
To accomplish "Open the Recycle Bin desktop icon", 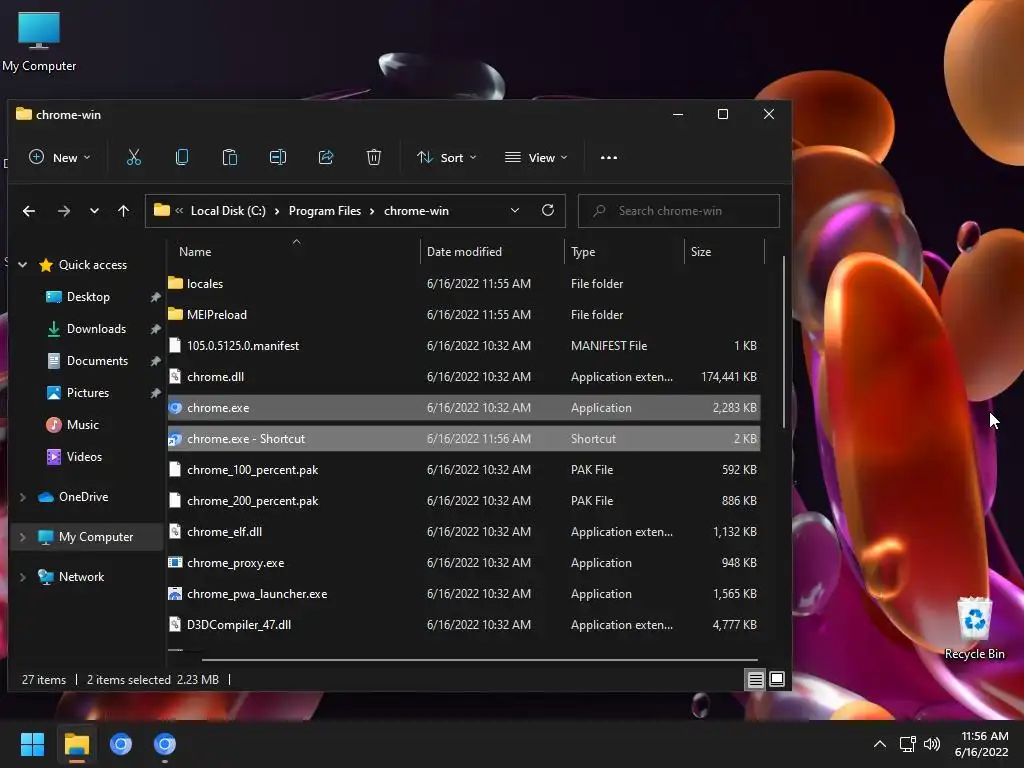I will [x=974, y=628].
